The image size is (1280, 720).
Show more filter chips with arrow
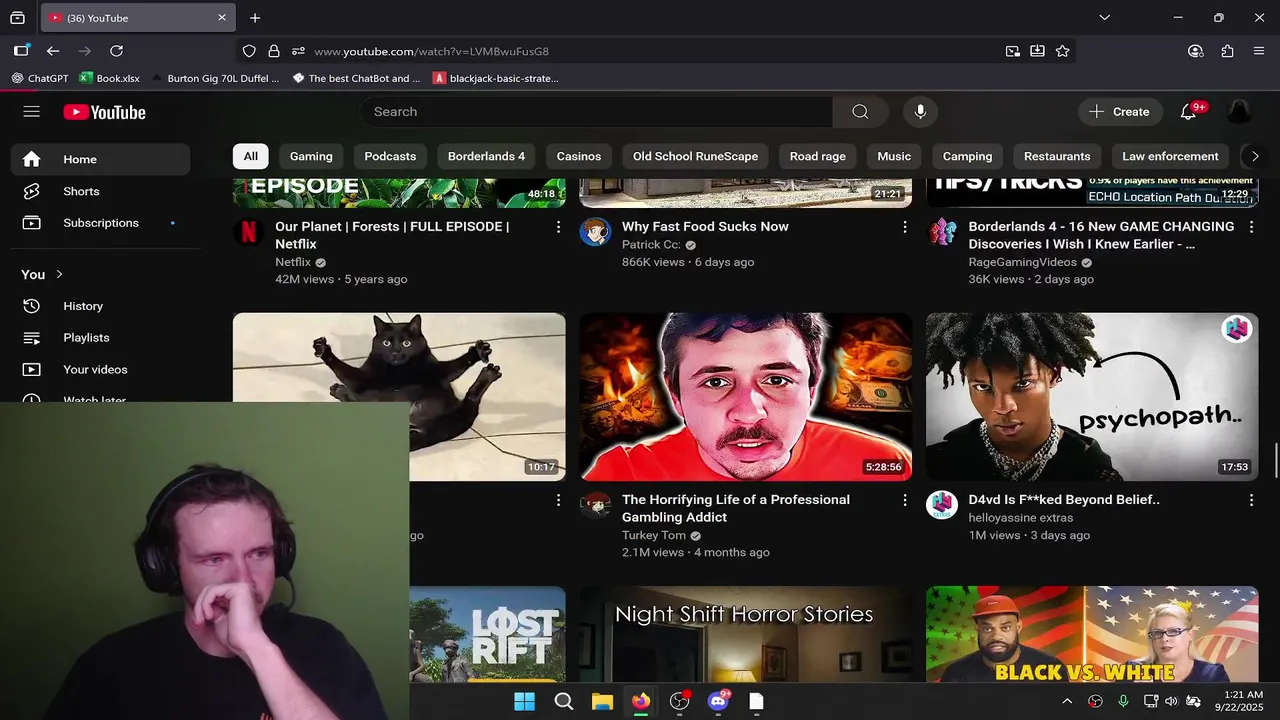pyautogui.click(x=1255, y=156)
